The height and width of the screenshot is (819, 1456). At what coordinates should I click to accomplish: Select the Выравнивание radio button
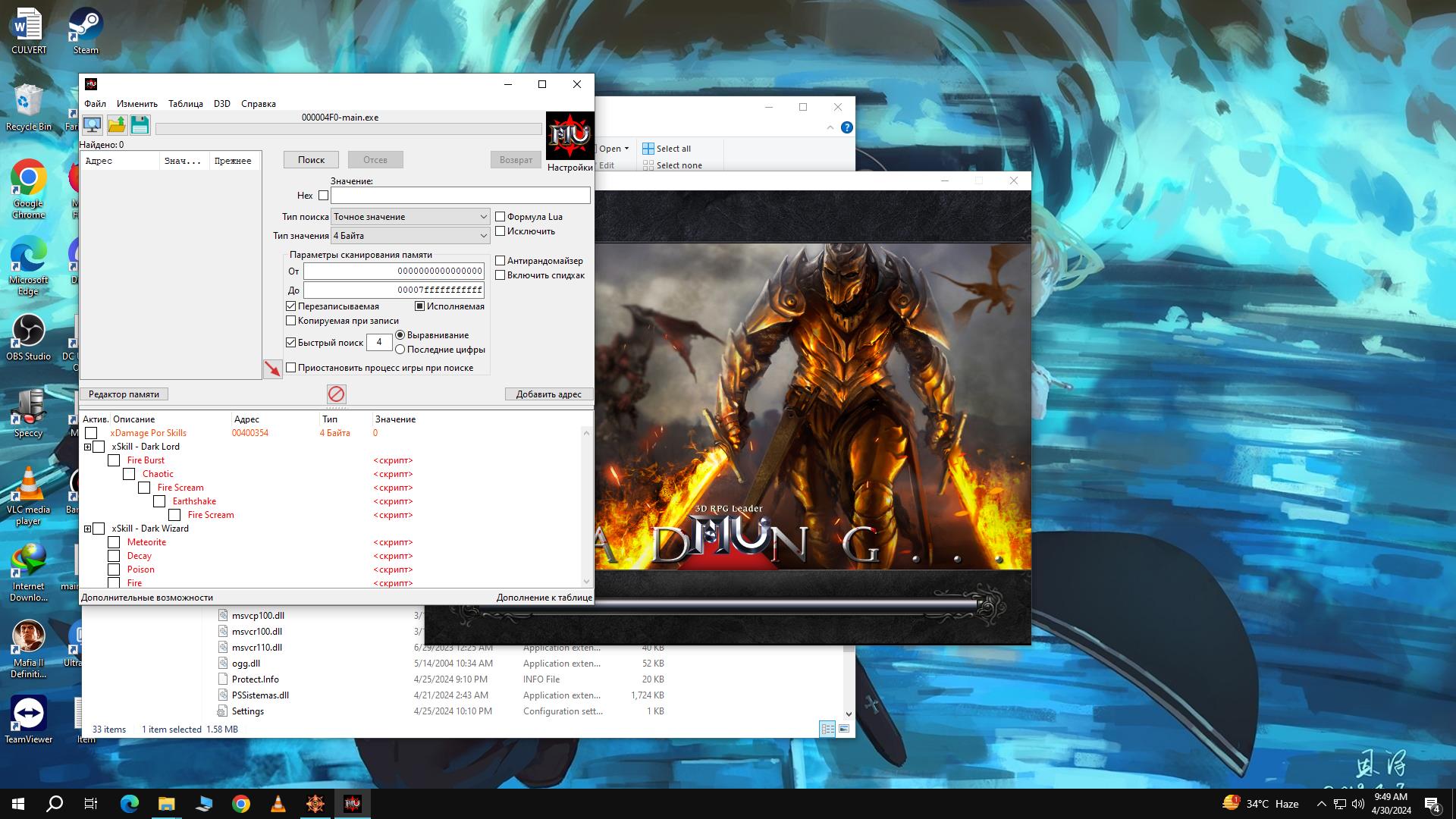400,335
